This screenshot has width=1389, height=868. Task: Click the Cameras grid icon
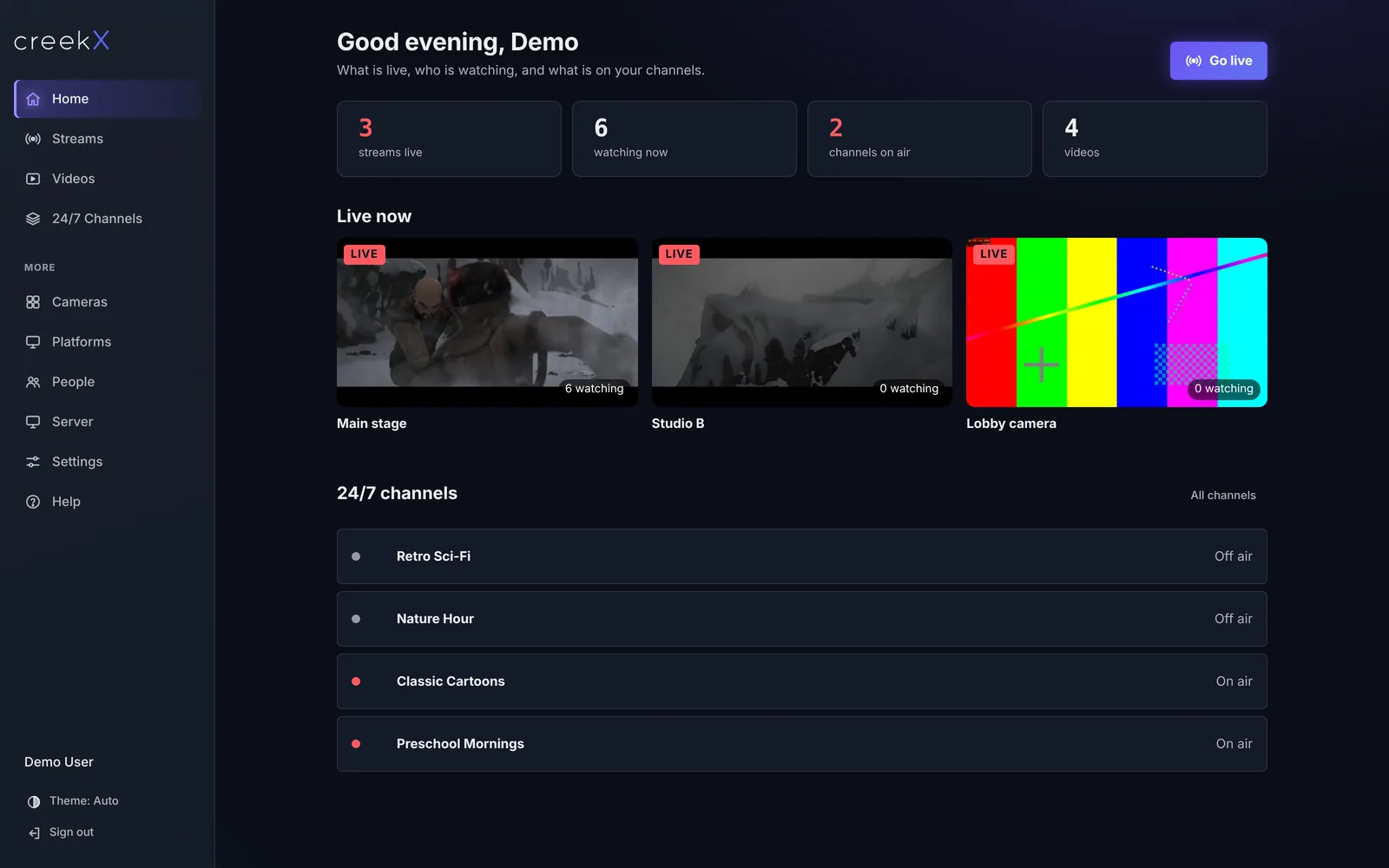click(x=33, y=302)
